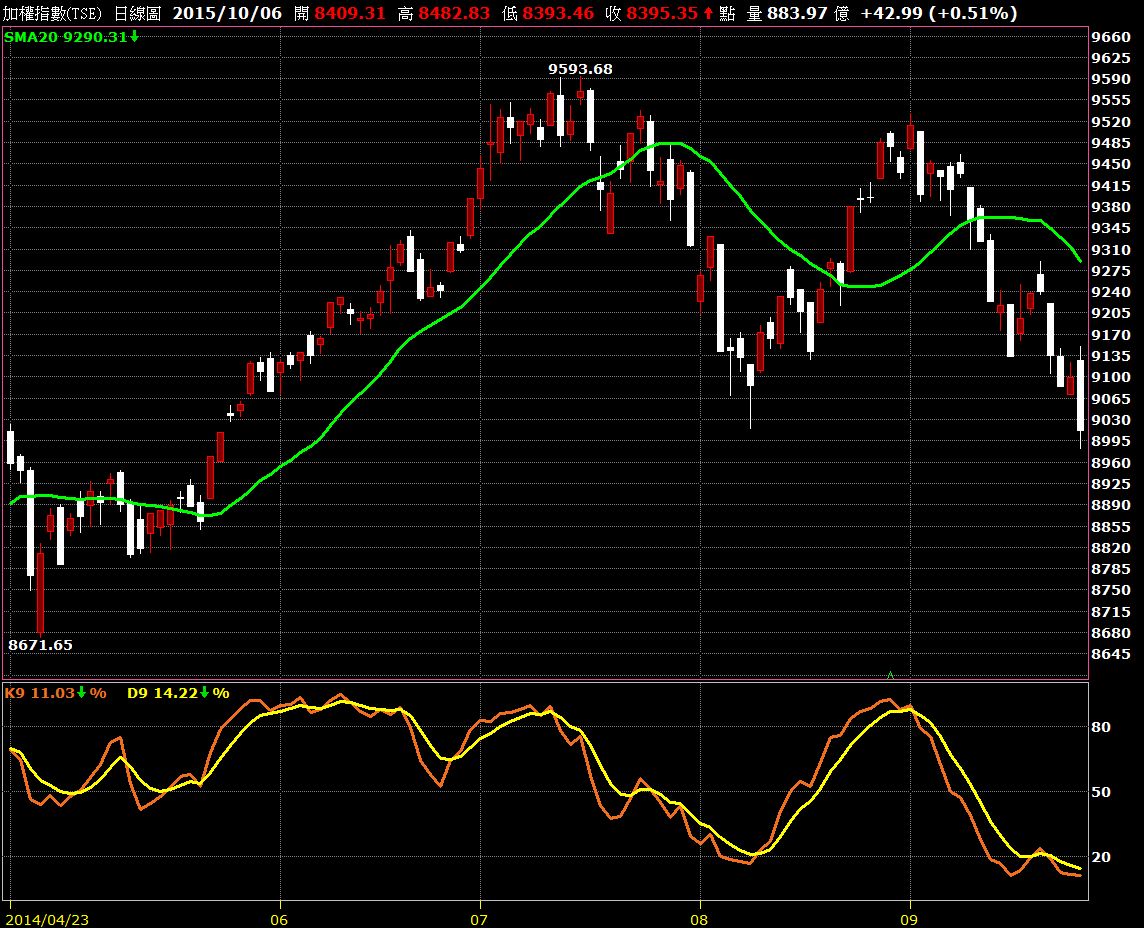Click the 9100 price axis label
The width and height of the screenshot is (1144, 928).
1111,377
